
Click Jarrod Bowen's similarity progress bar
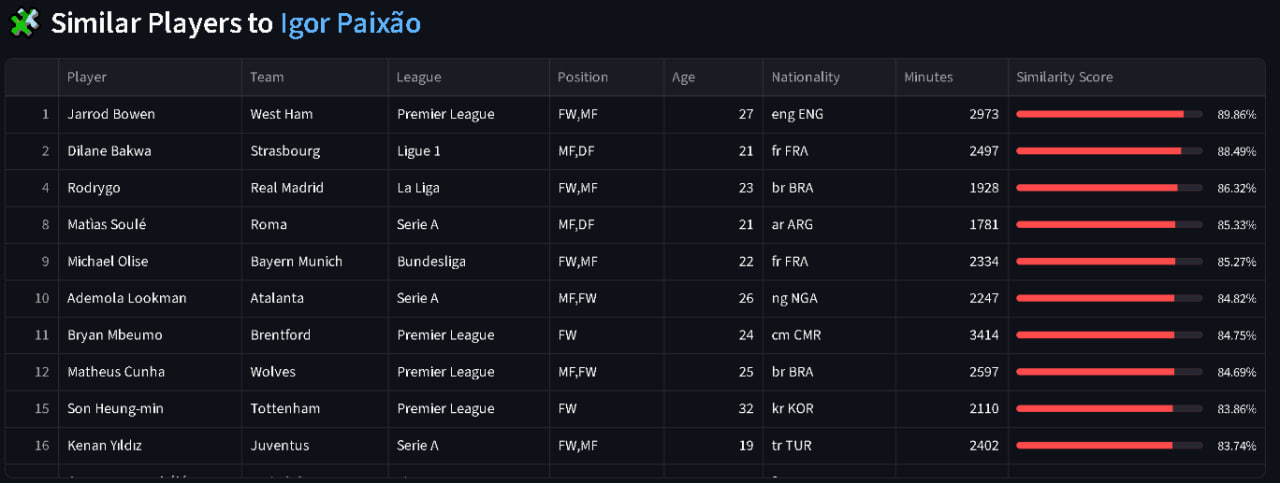pos(1109,114)
